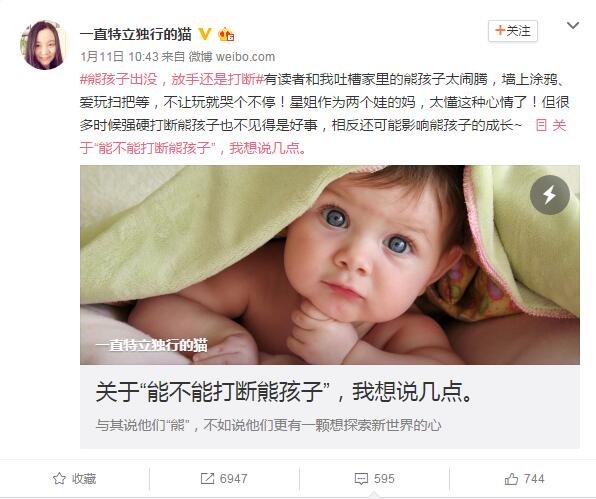This screenshot has width=596, height=499.
Task: Click the user's profile avatar photo
Action: pos(43,45)
